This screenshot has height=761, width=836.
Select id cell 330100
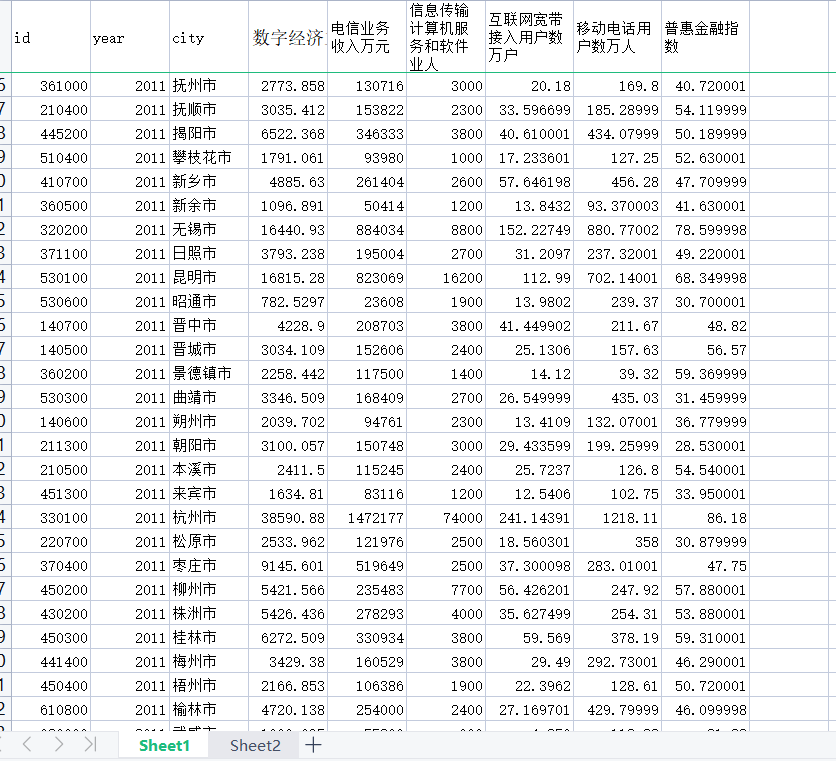pyautogui.click(x=51, y=517)
